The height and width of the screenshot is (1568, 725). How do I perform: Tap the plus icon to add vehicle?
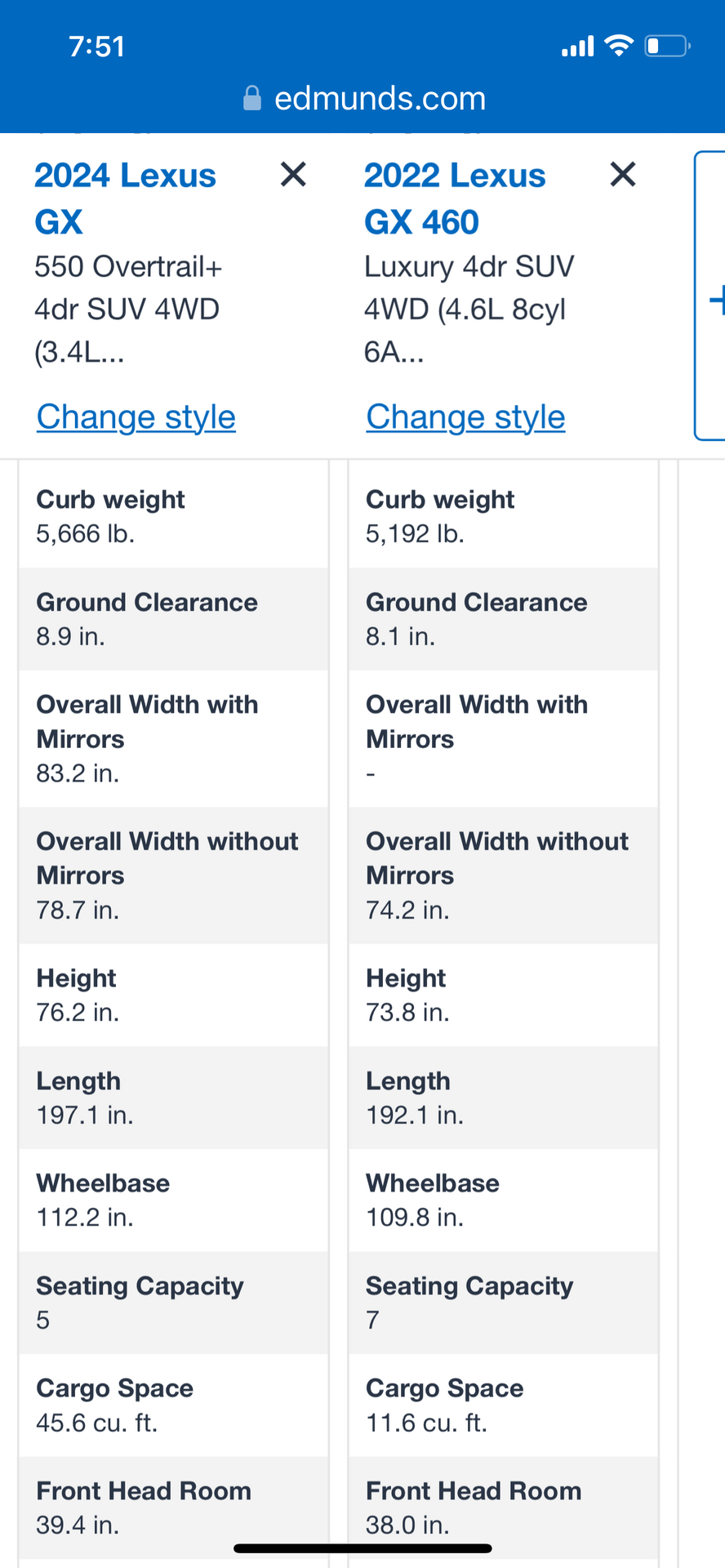coord(716,300)
